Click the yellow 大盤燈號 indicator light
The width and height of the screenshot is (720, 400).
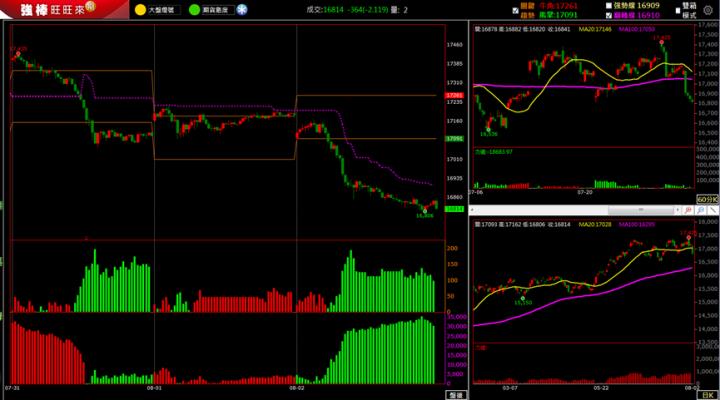pos(139,10)
